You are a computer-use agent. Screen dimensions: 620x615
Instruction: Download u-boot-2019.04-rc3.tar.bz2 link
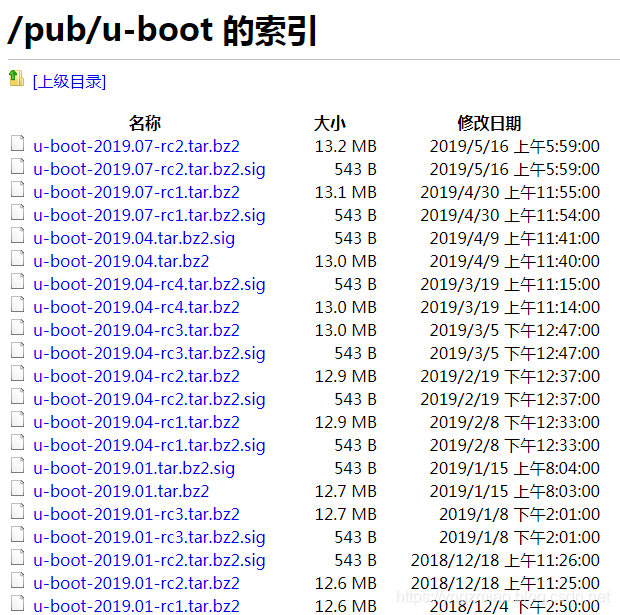coord(136,330)
